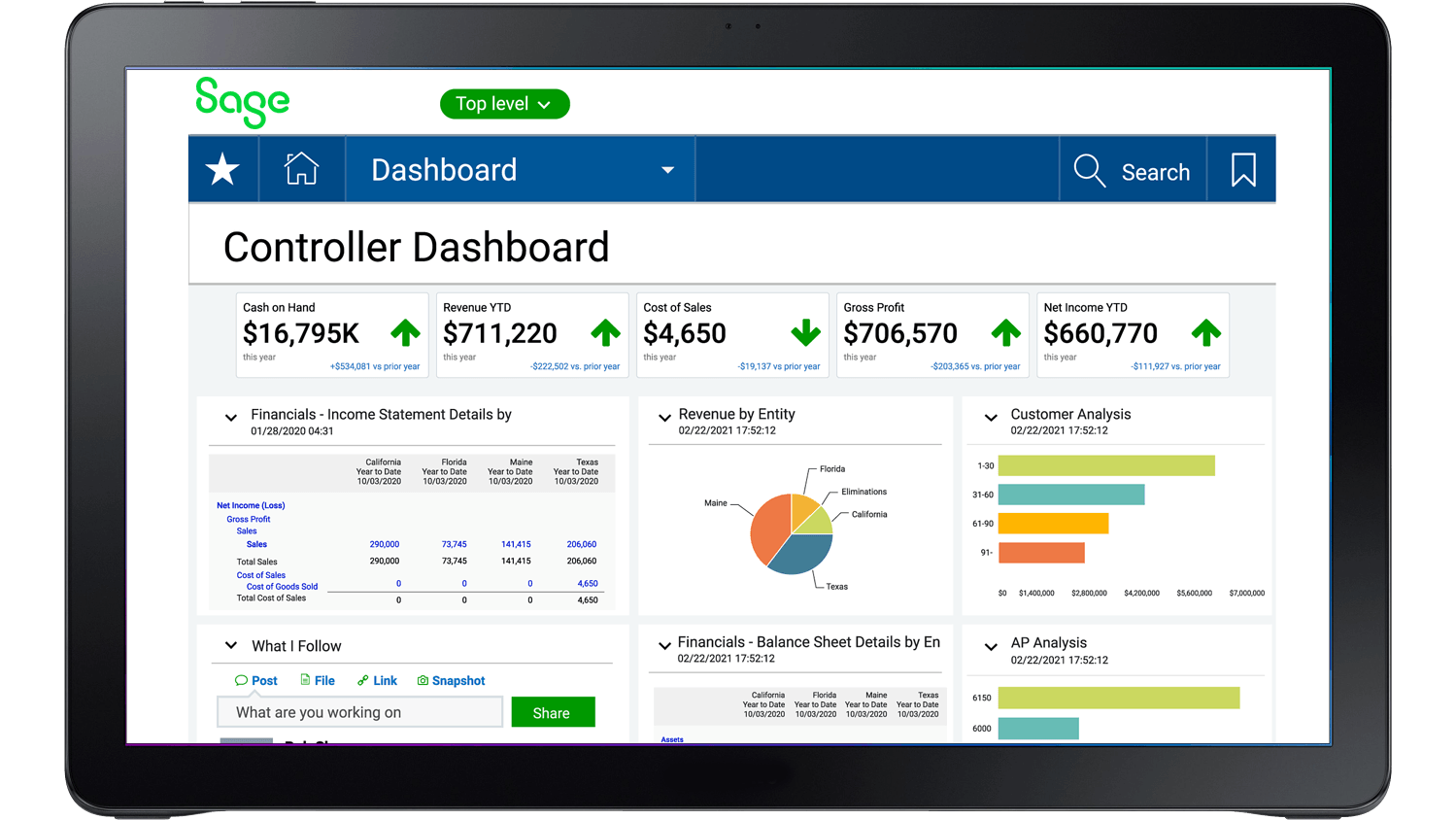
Task: Click -$222,502 vs. prior year text
Action: [575, 366]
